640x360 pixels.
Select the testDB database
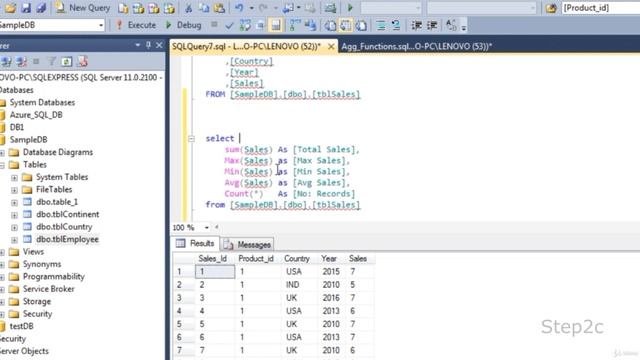click(21, 326)
